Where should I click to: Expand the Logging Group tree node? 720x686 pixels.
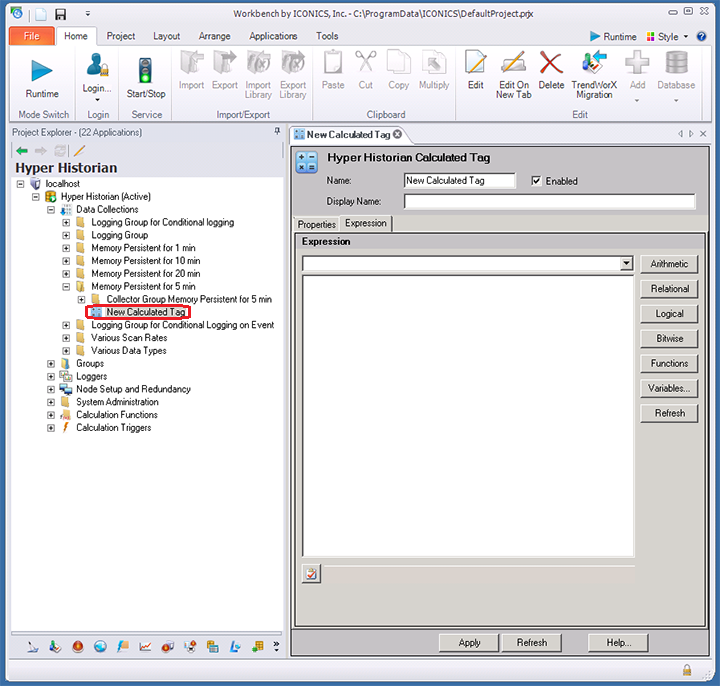(66, 236)
